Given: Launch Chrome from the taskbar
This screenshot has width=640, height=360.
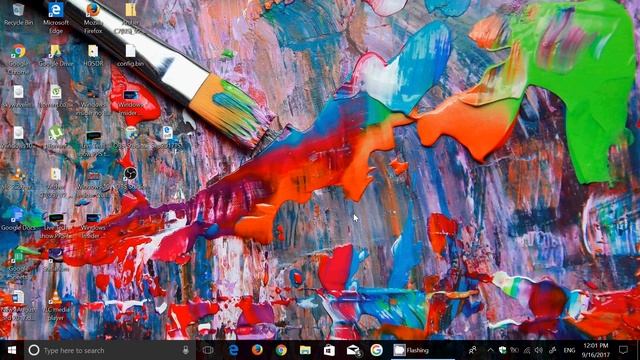Looking at the screenshot, I should pyautogui.click(x=281, y=350).
